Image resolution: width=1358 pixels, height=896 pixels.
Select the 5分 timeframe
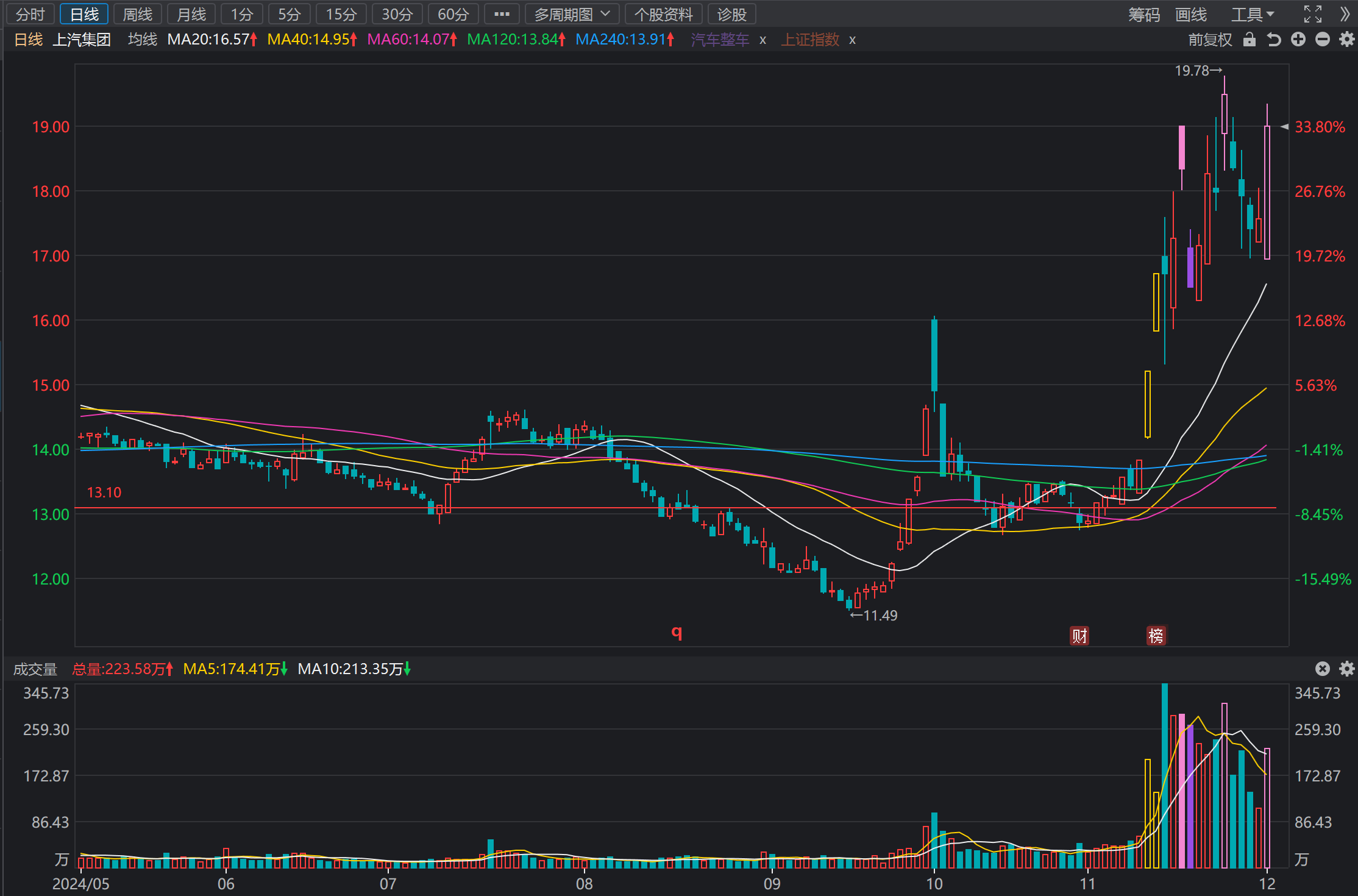point(290,14)
